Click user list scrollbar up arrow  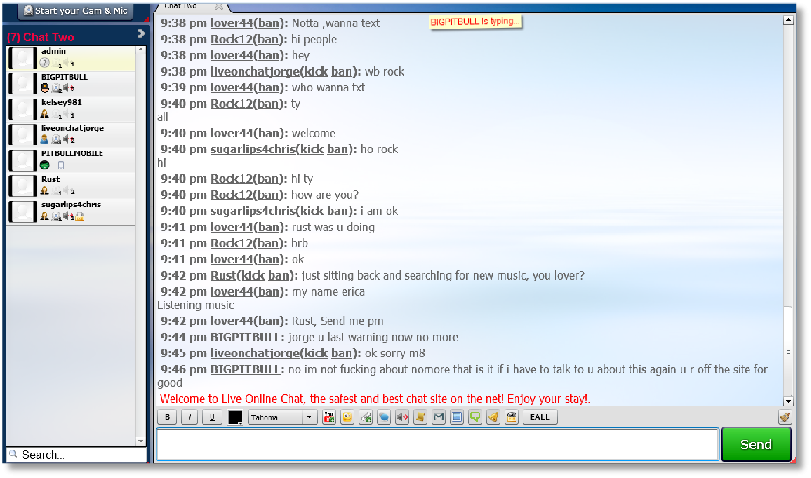(140, 49)
